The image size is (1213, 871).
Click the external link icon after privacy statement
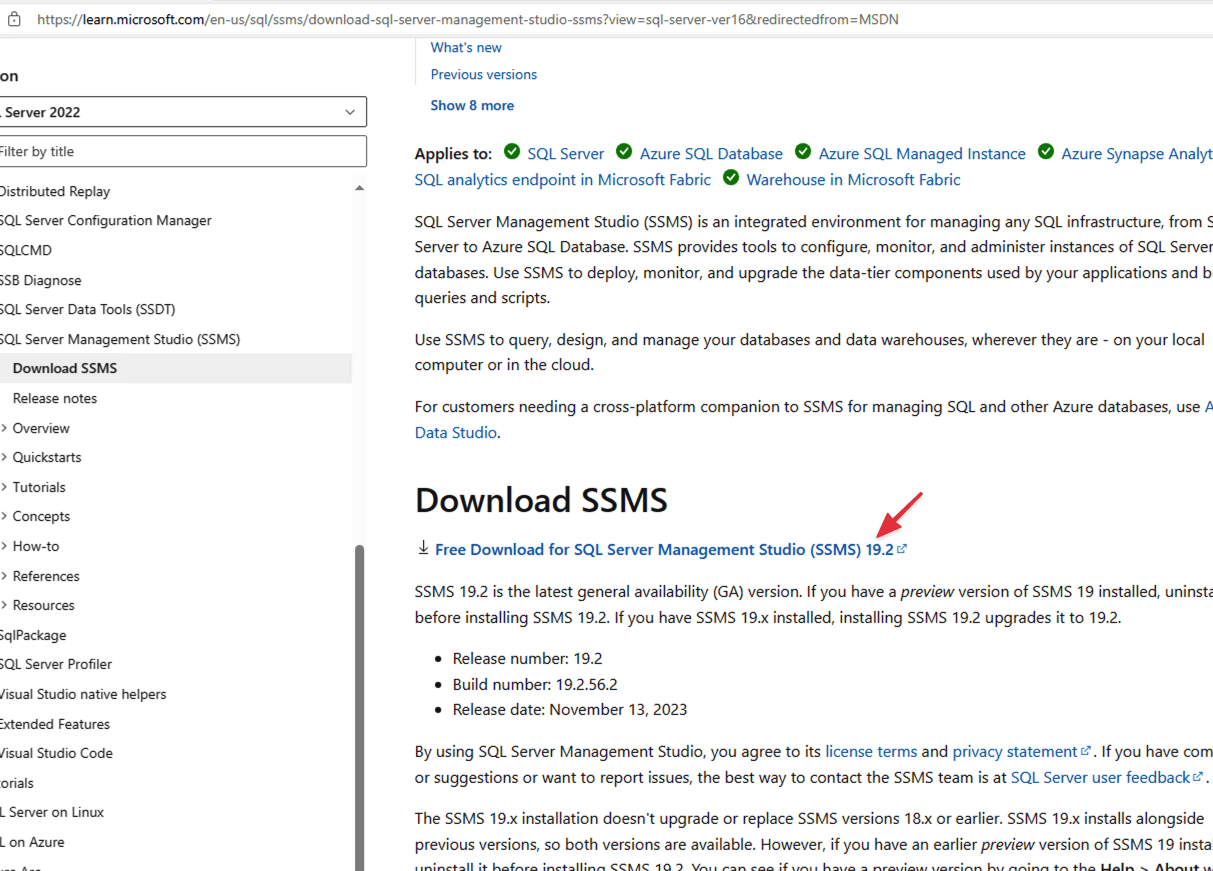(x=1086, y=751)
